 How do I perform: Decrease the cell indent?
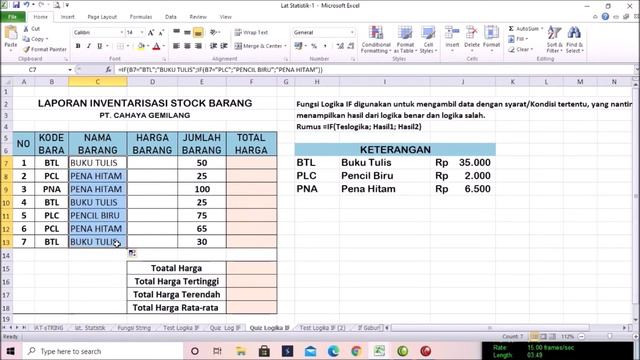[x=213, y=46]
